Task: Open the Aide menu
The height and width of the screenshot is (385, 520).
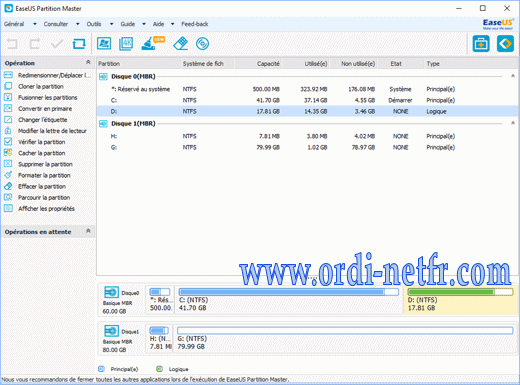Action: [x=158, y=24]
